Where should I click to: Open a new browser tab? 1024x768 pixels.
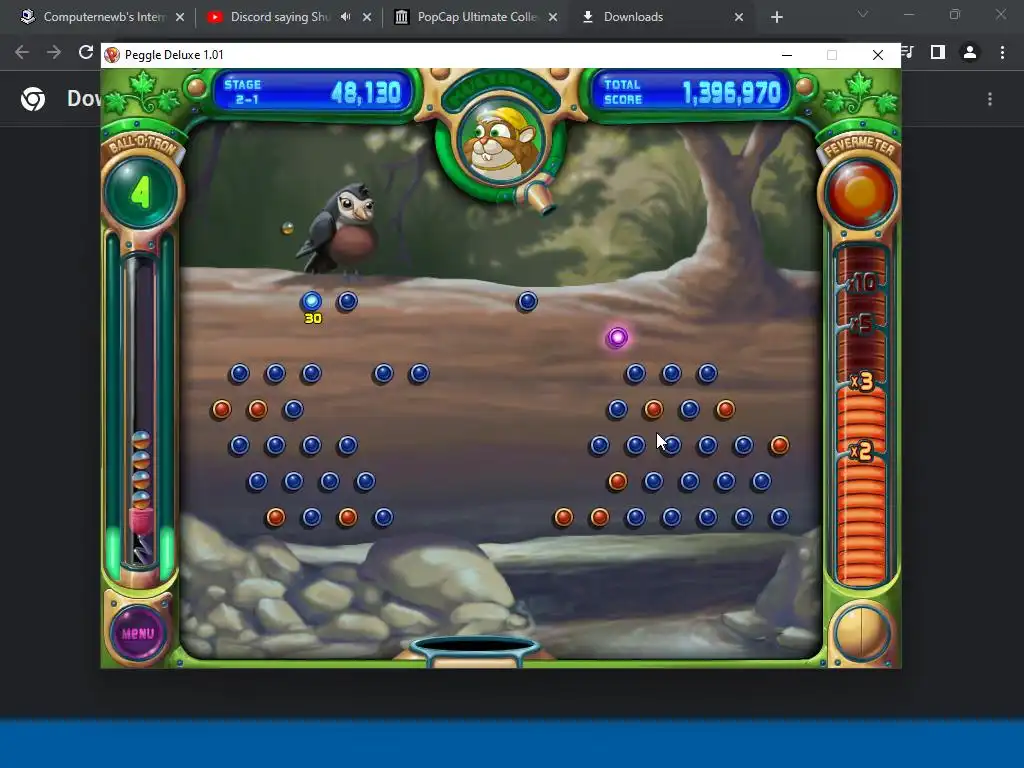point(776,18)
